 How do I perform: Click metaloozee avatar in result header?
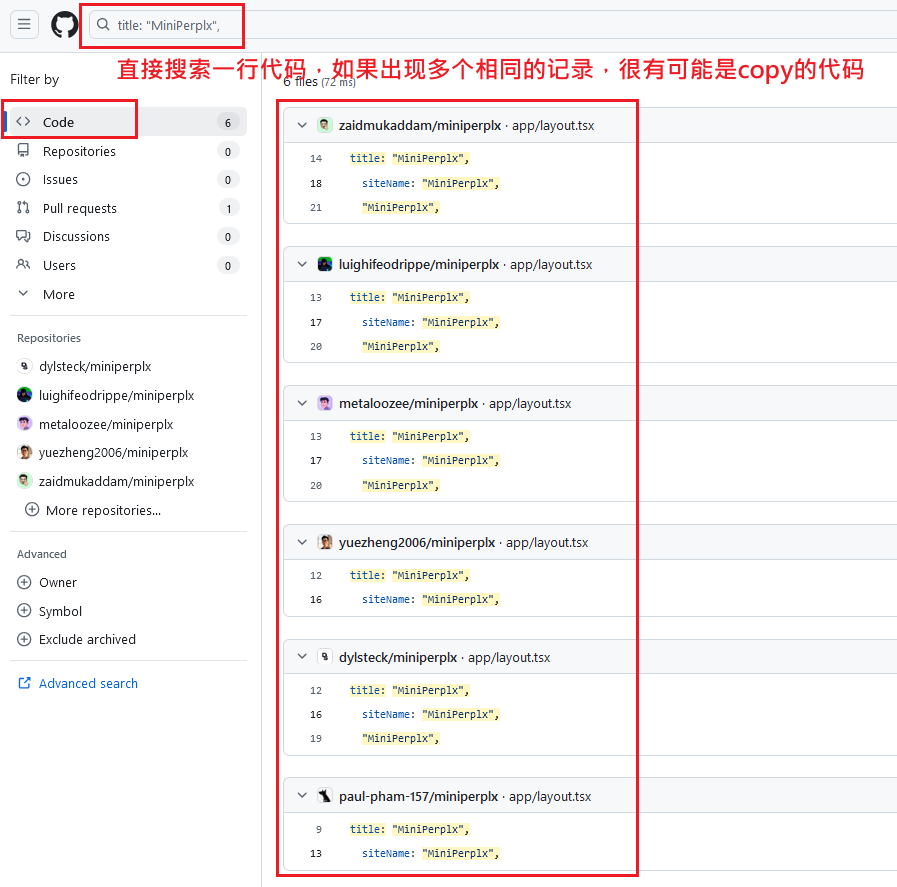pyautogui.click(x=324, y=403)
